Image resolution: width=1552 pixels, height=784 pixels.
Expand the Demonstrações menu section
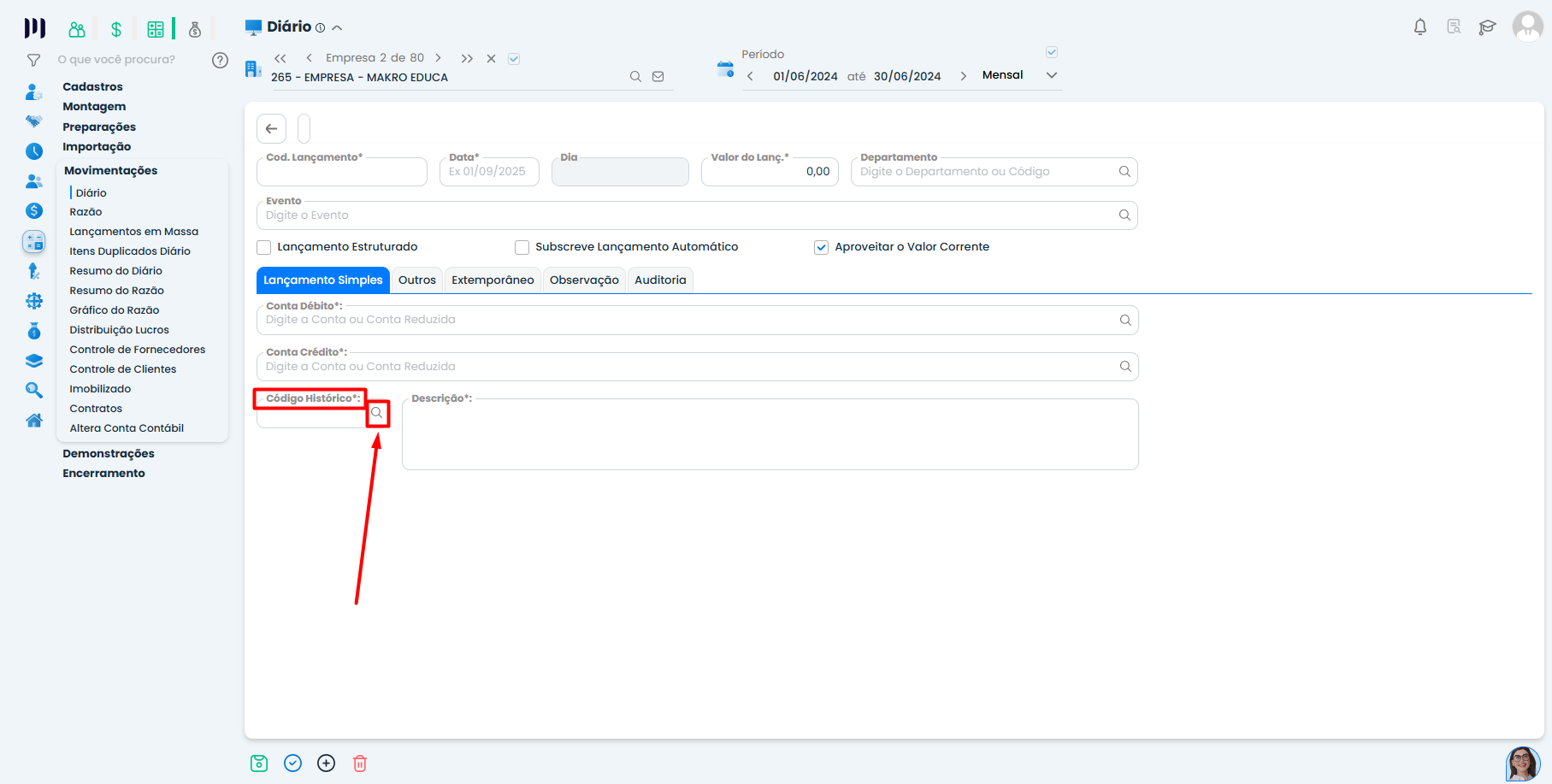pos(109,454)
